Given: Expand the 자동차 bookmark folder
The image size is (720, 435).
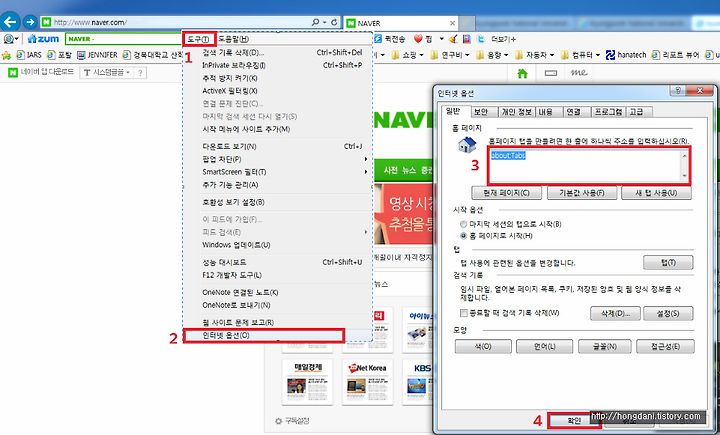Looking at the screenshot, I should (x=534, y=55).
